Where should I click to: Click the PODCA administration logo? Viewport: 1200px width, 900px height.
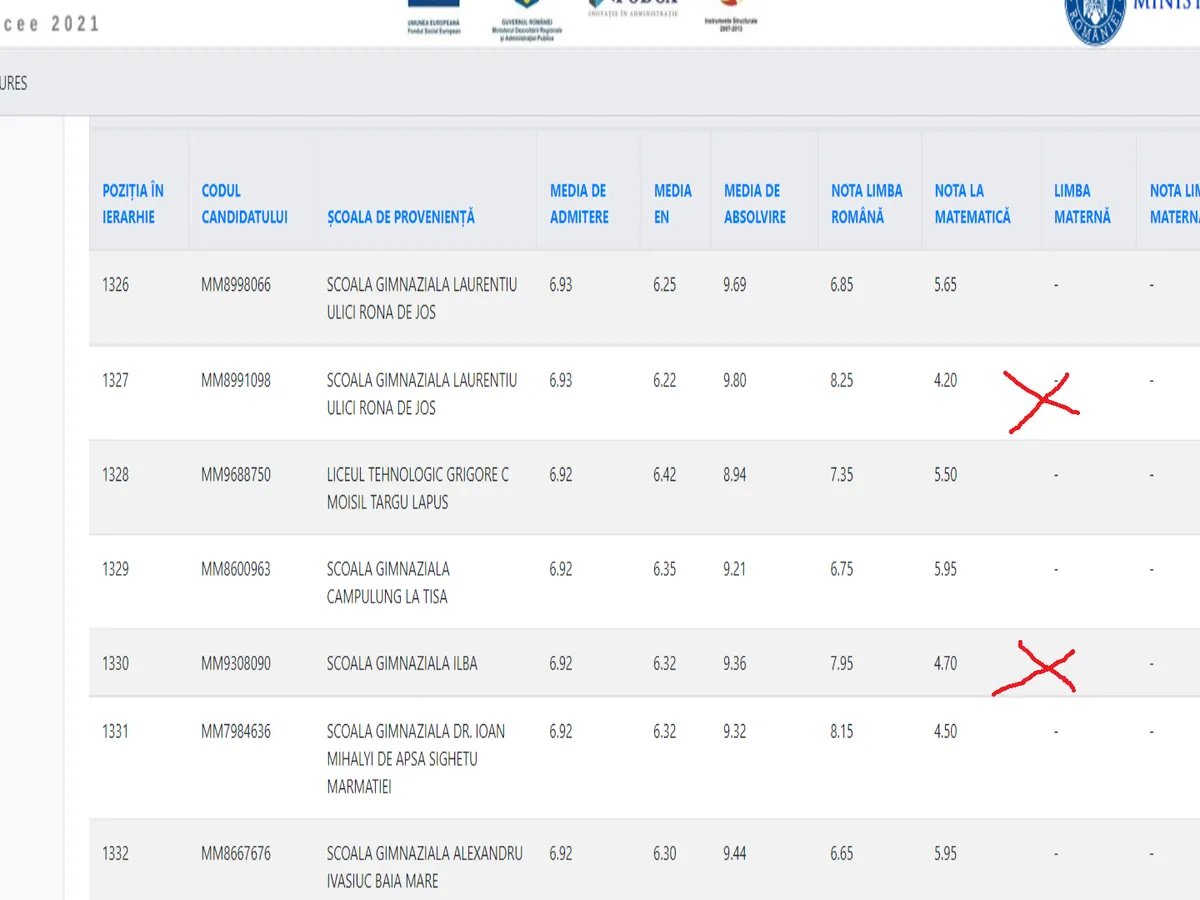coord(632,8)
